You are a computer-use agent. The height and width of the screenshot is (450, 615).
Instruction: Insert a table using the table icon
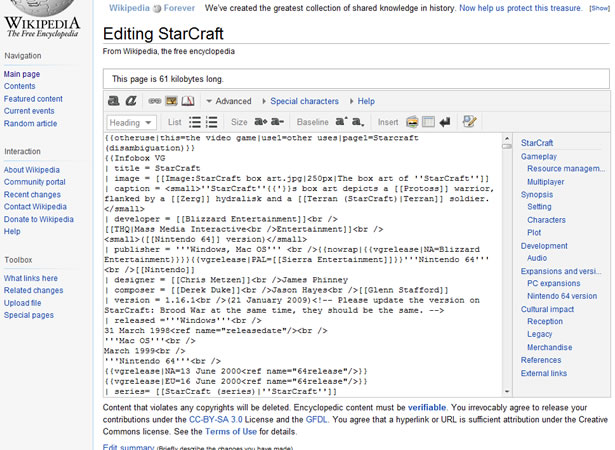point(428,122)
